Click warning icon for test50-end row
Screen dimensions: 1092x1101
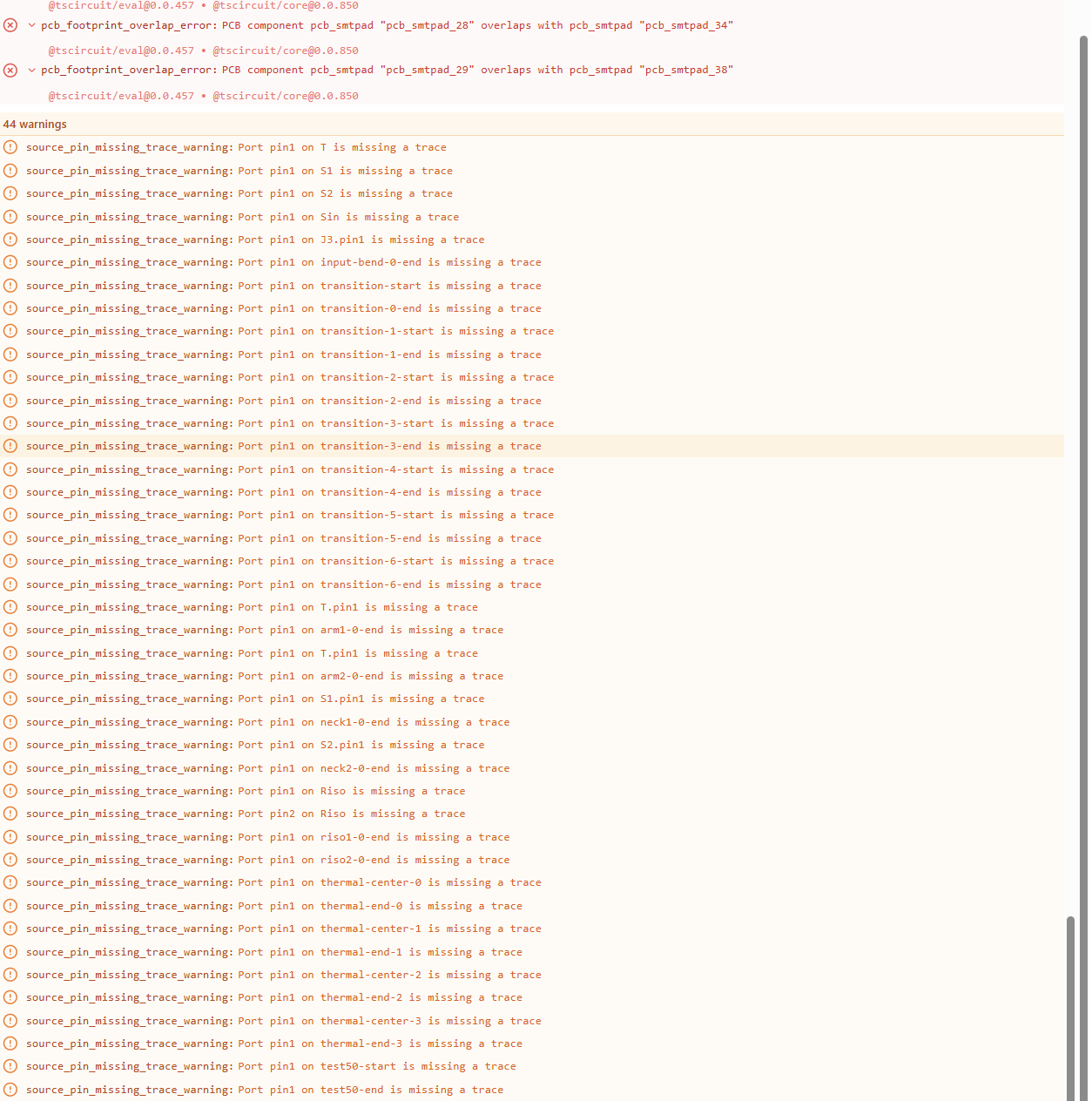(x=10, y=1090)
